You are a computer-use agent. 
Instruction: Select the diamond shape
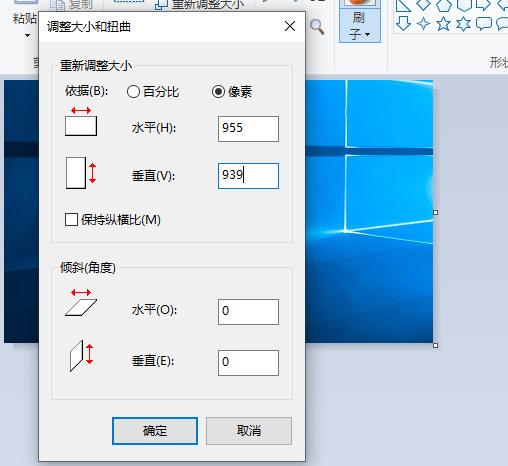point(424,5)
